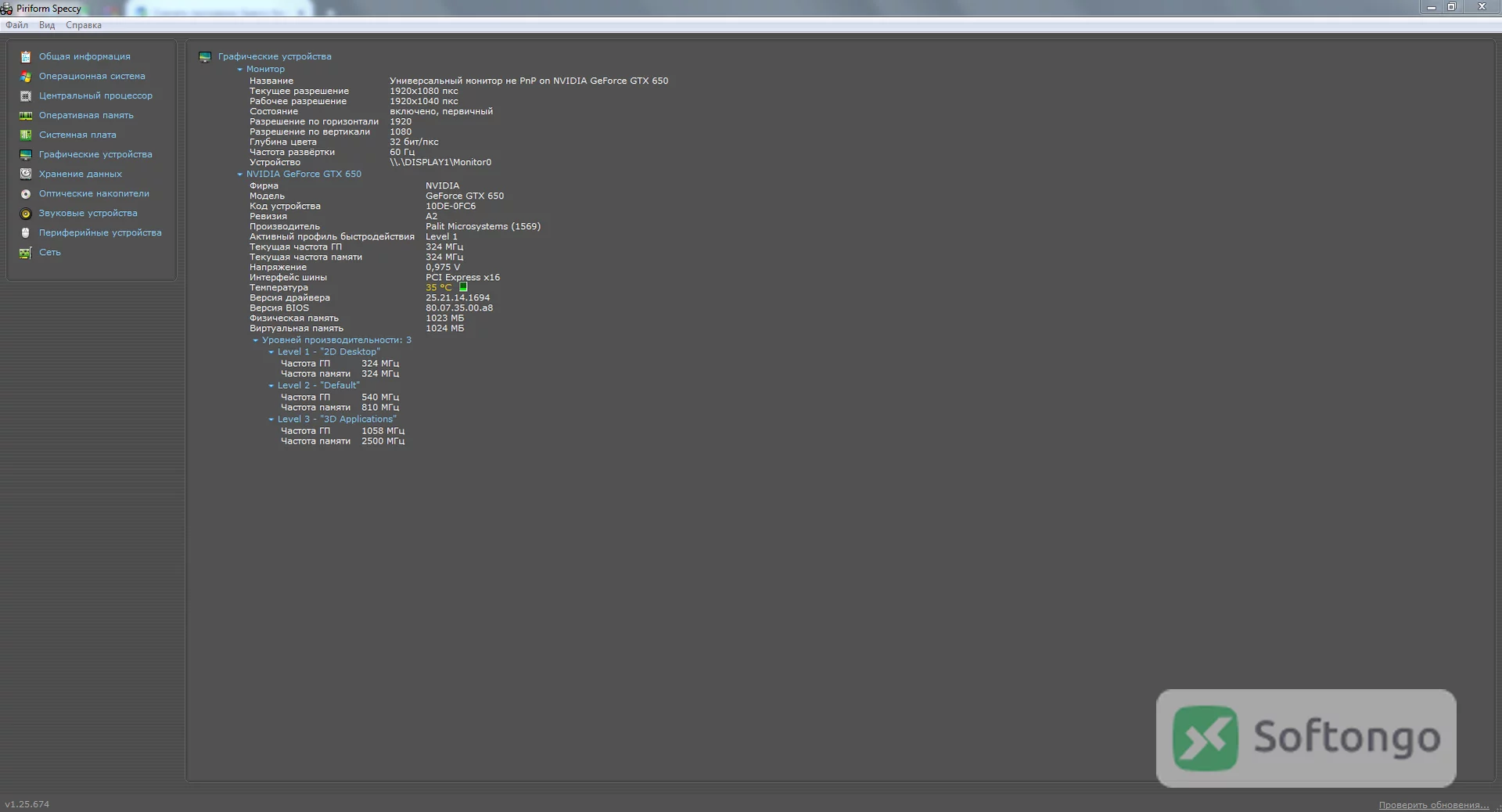
Task: Click the Palit Microsystems (1569) value
Action: click(x=483, y=227)
